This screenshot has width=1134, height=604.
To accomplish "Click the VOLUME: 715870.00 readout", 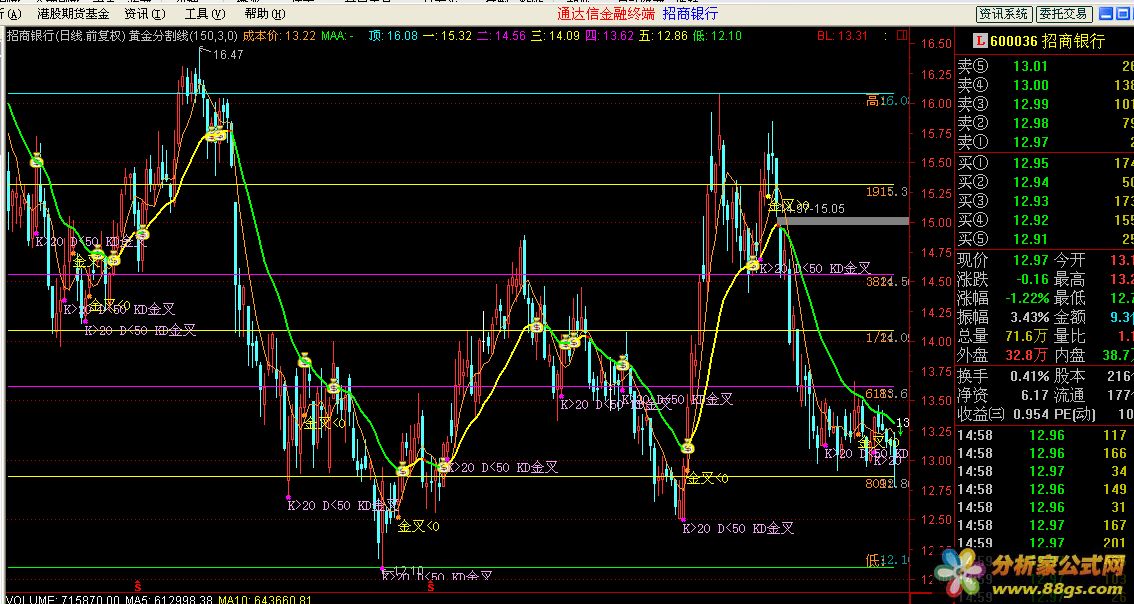I will tap(62, 600).
